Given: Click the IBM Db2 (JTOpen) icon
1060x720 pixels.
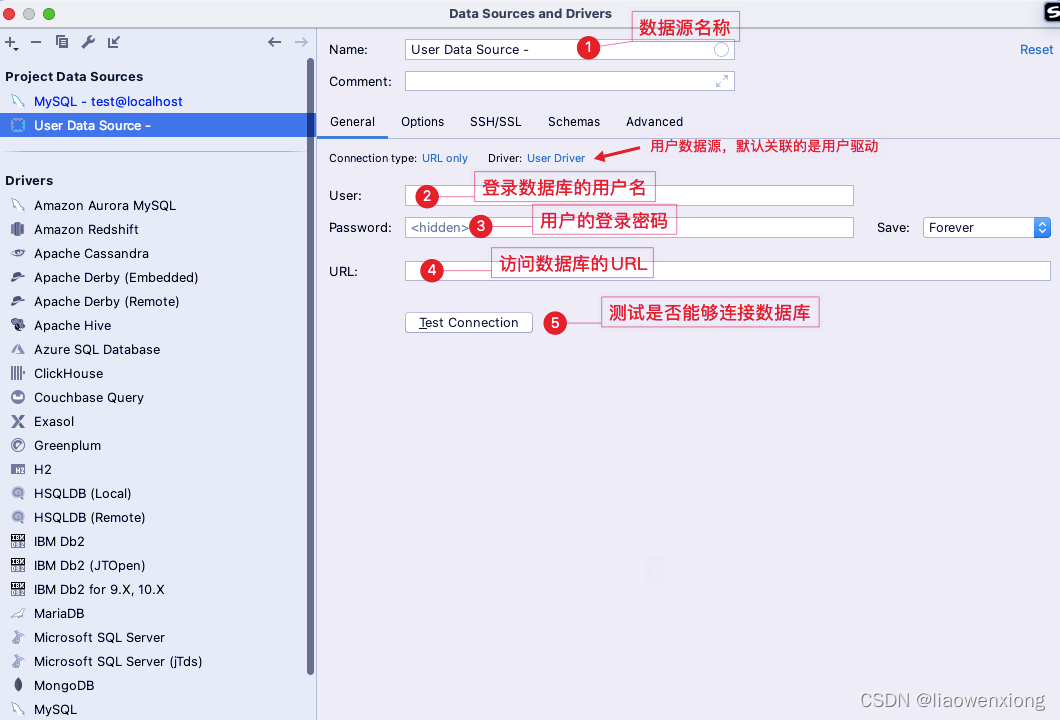Looking at the screenshot, I should point(18,565).
